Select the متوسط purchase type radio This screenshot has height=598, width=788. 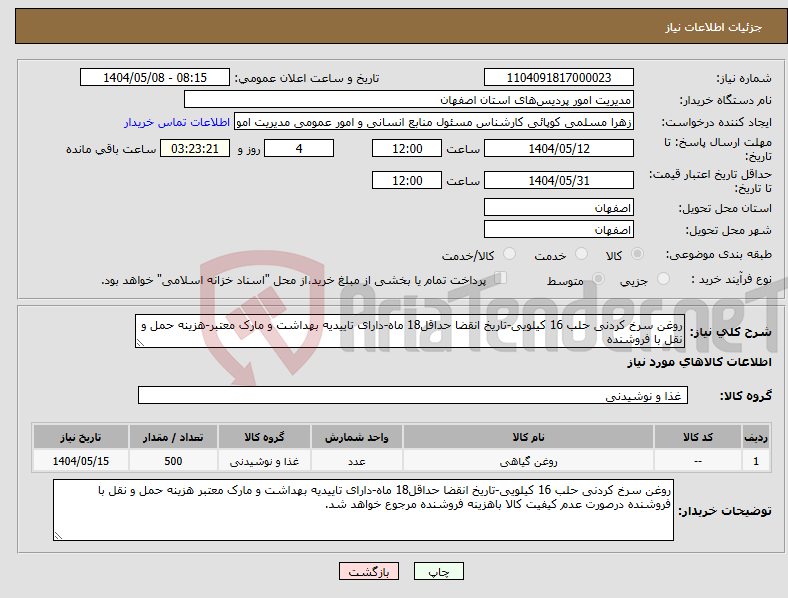pos(598,278)
